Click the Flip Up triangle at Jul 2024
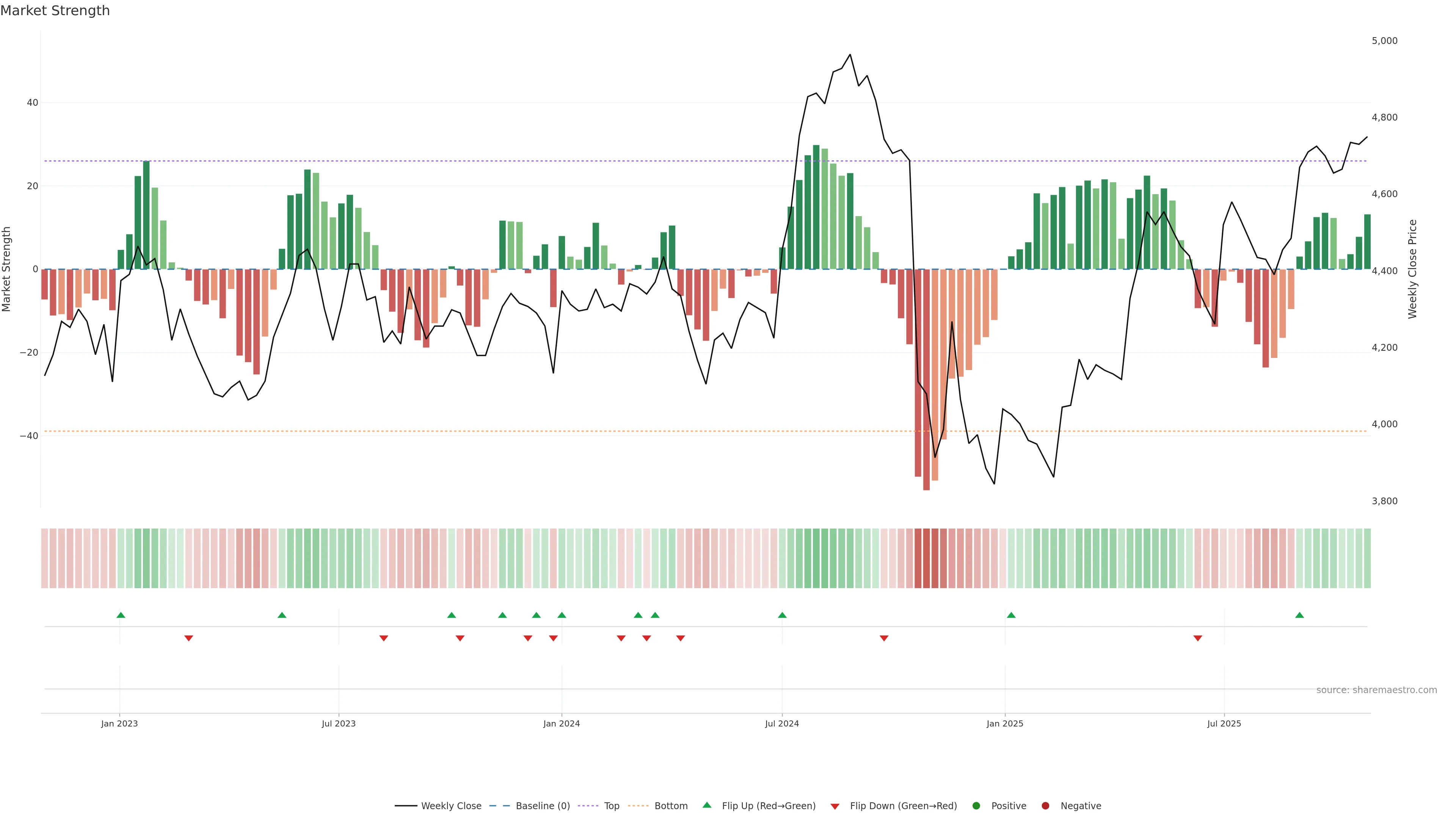 [782, 615]
